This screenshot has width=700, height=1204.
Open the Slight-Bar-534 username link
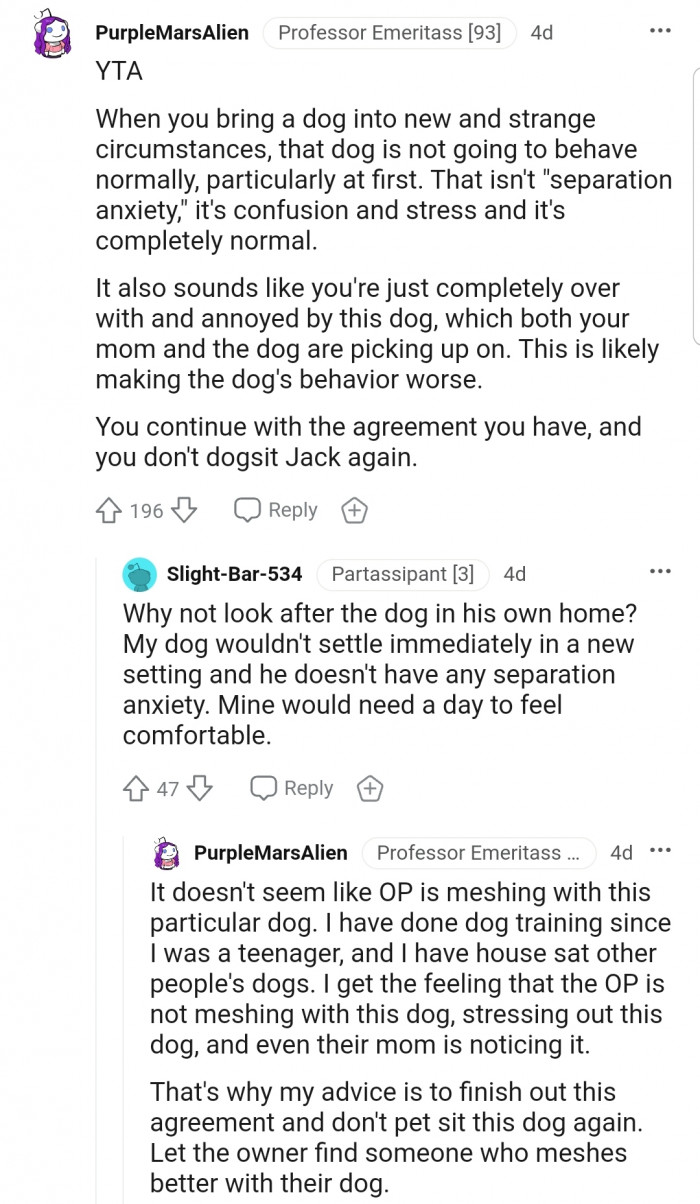pyautogui.click(x=234, y=574)
